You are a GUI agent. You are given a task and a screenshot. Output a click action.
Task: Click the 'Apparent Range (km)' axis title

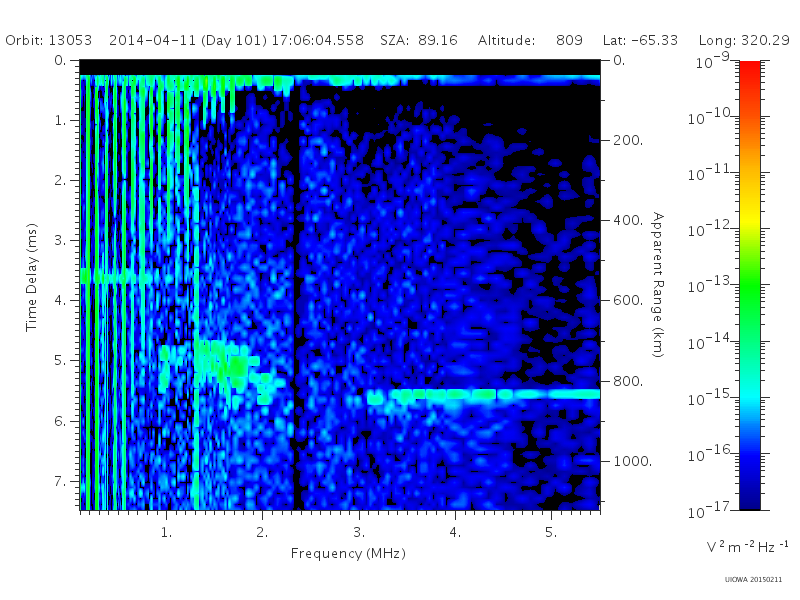point(658,285)
